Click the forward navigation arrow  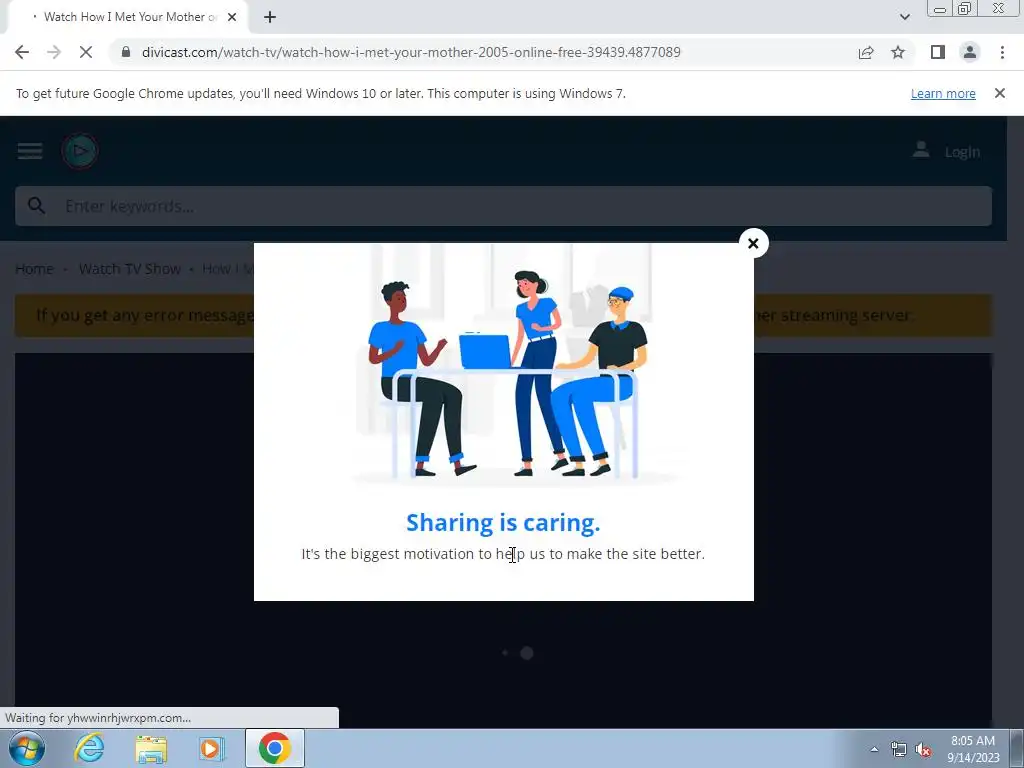pyautogui.click(x=54, y=52)
